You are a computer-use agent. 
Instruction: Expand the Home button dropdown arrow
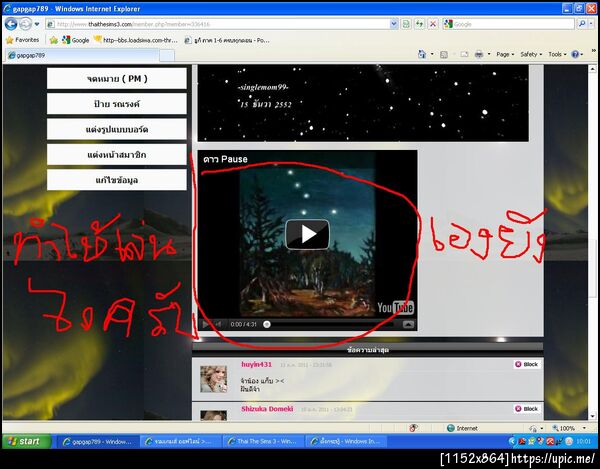pos(432,54)
